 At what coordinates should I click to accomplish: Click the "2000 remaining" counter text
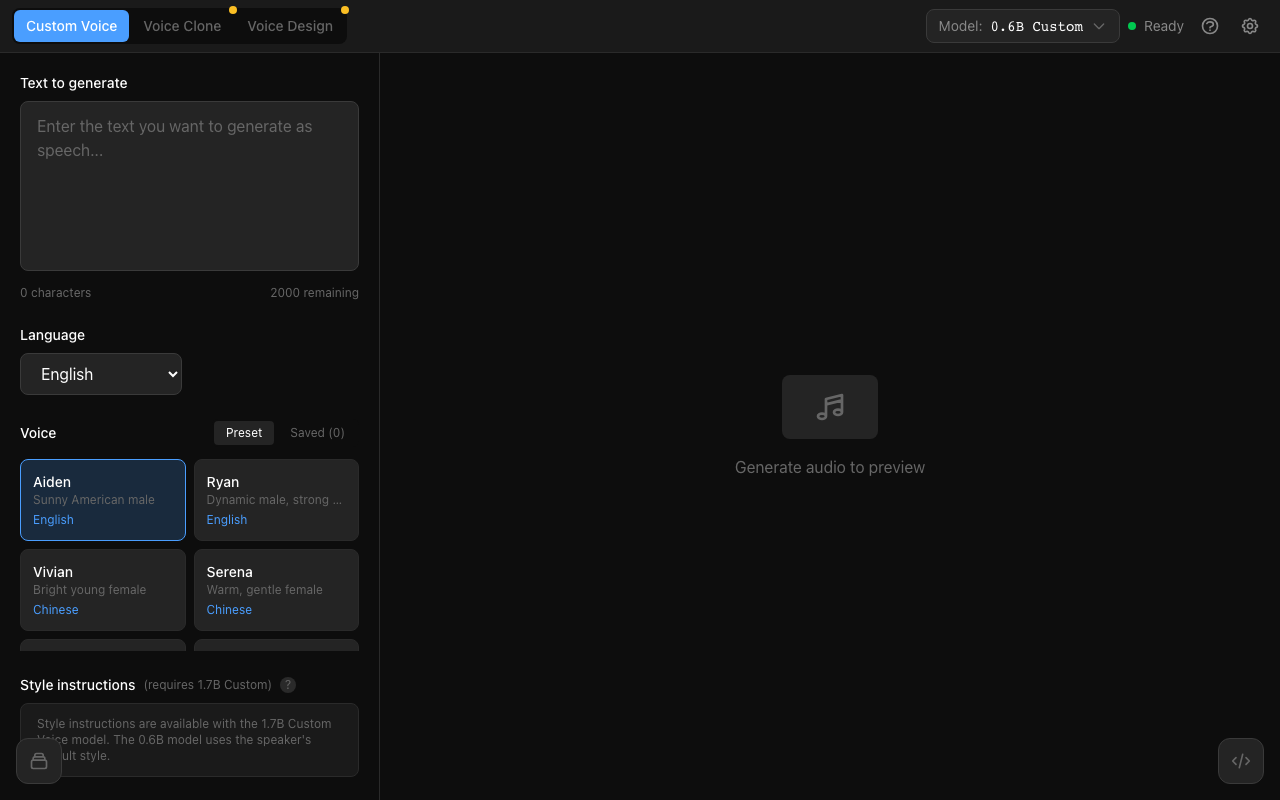[314, 293]
